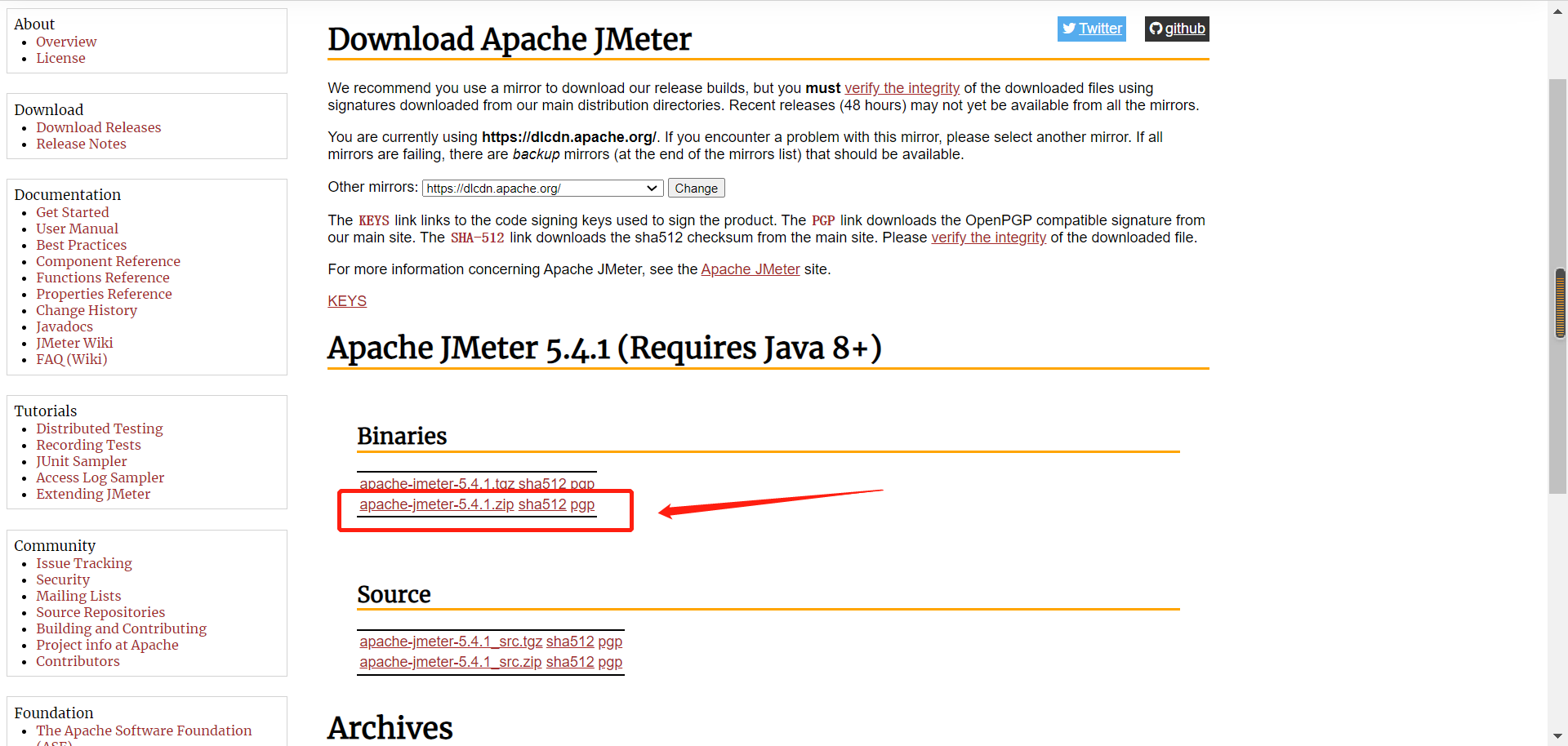Open The Apache Software Foundation link
The image size is (1568, 746).
144,730
